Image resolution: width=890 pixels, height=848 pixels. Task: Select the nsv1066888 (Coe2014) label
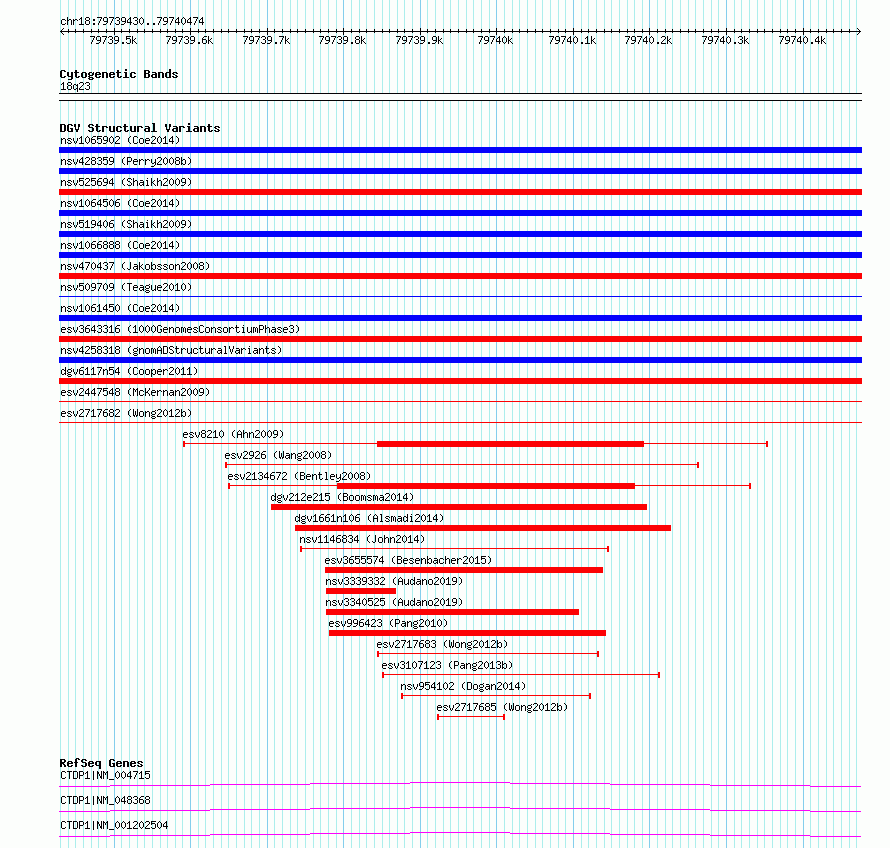coord(120,245)
